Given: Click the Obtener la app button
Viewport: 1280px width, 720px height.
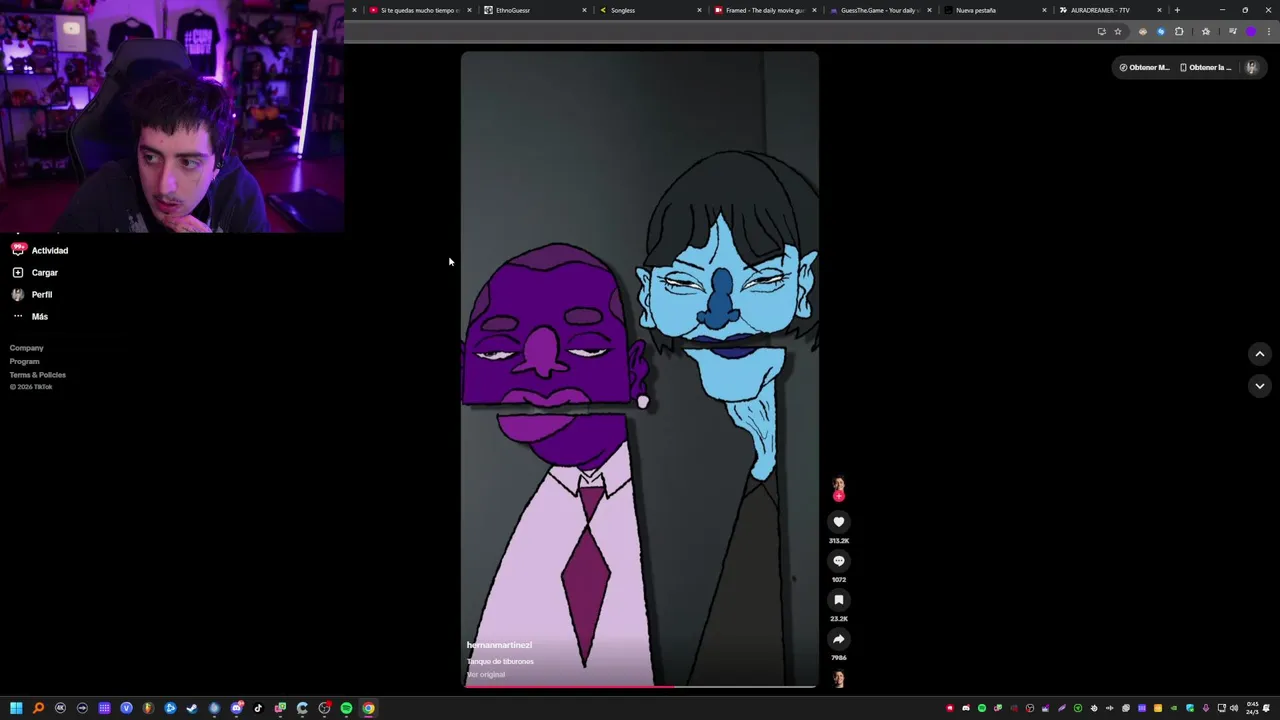Looking at the screenshot, I should 1205,67.
